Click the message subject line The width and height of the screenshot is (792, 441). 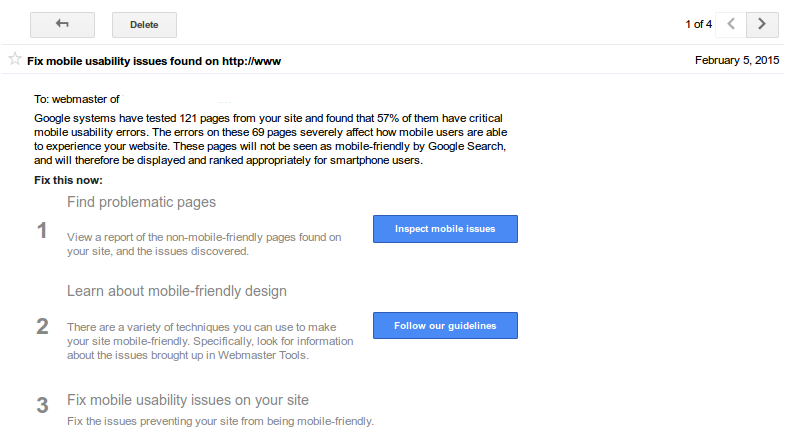(154, 61)
